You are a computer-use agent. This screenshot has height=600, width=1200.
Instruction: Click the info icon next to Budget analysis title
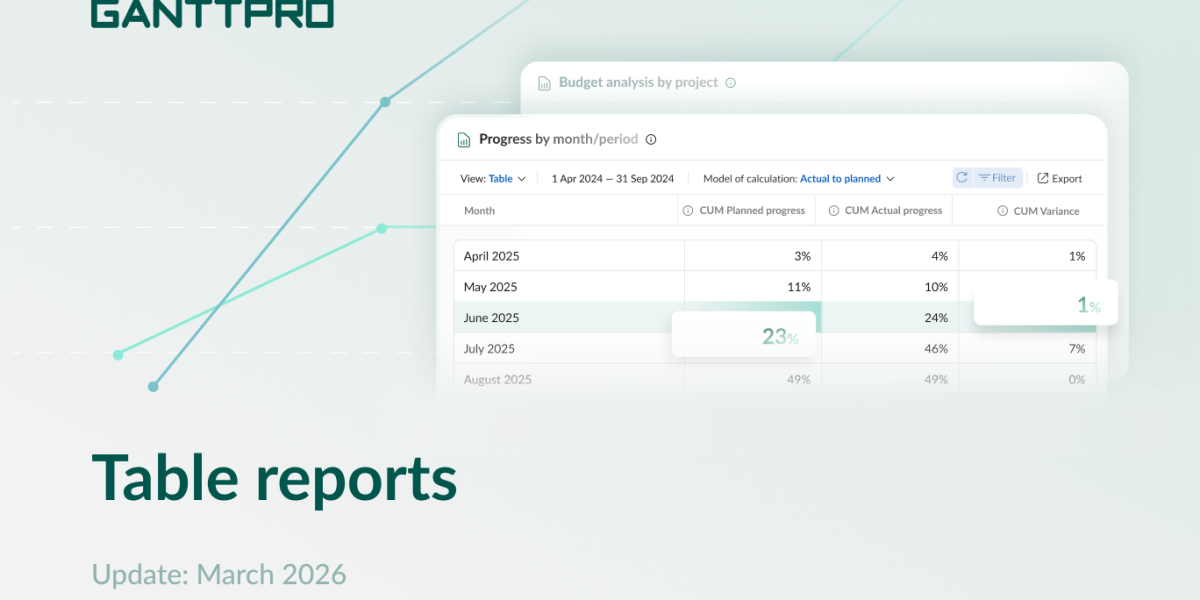tap(731, 82)
